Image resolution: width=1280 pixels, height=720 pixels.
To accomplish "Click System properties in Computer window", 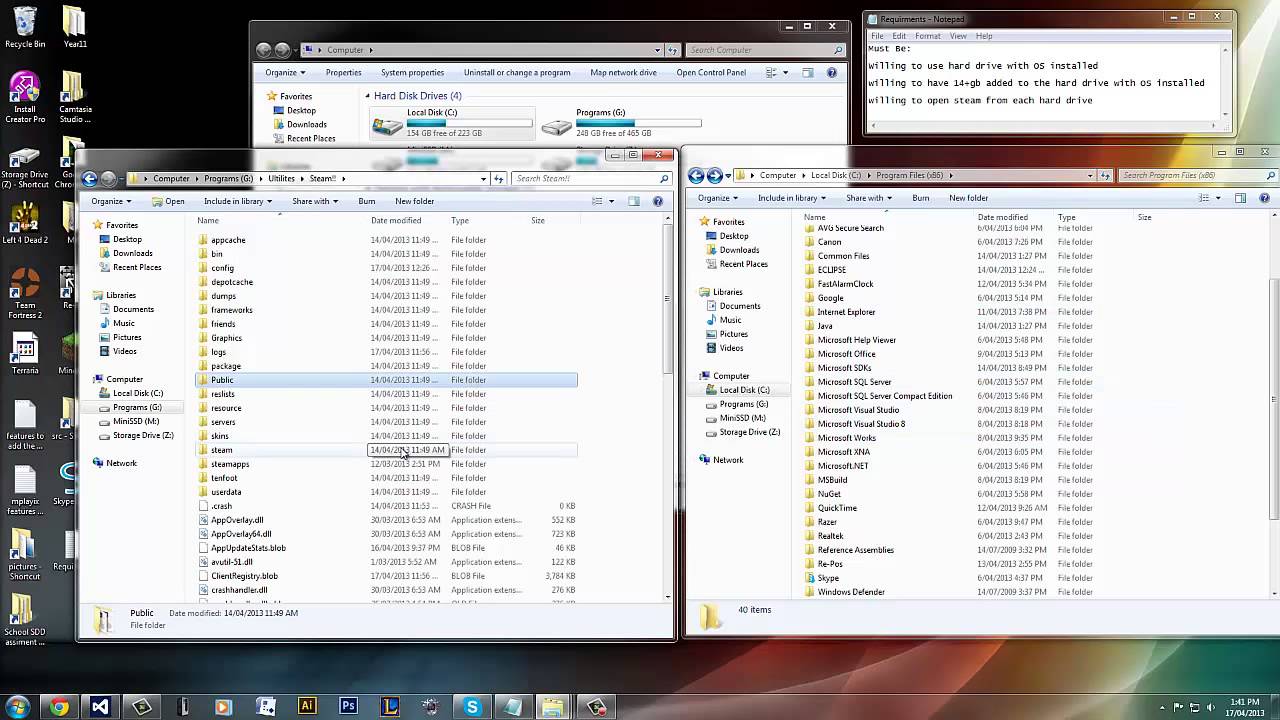I will click(412, 73).
